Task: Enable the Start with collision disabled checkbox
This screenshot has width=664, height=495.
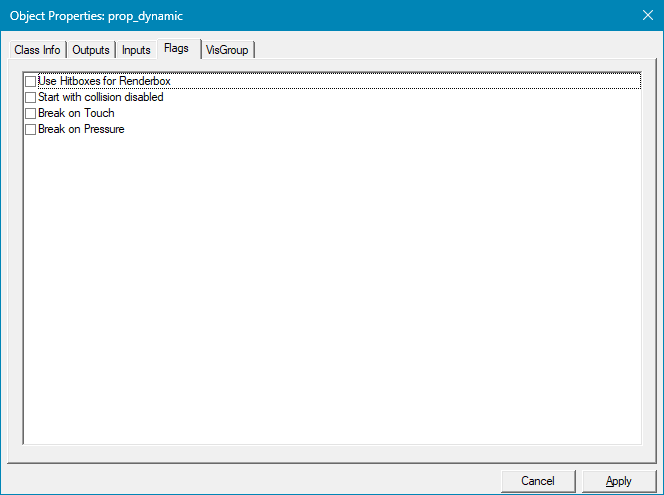Action: click(30, 98)
